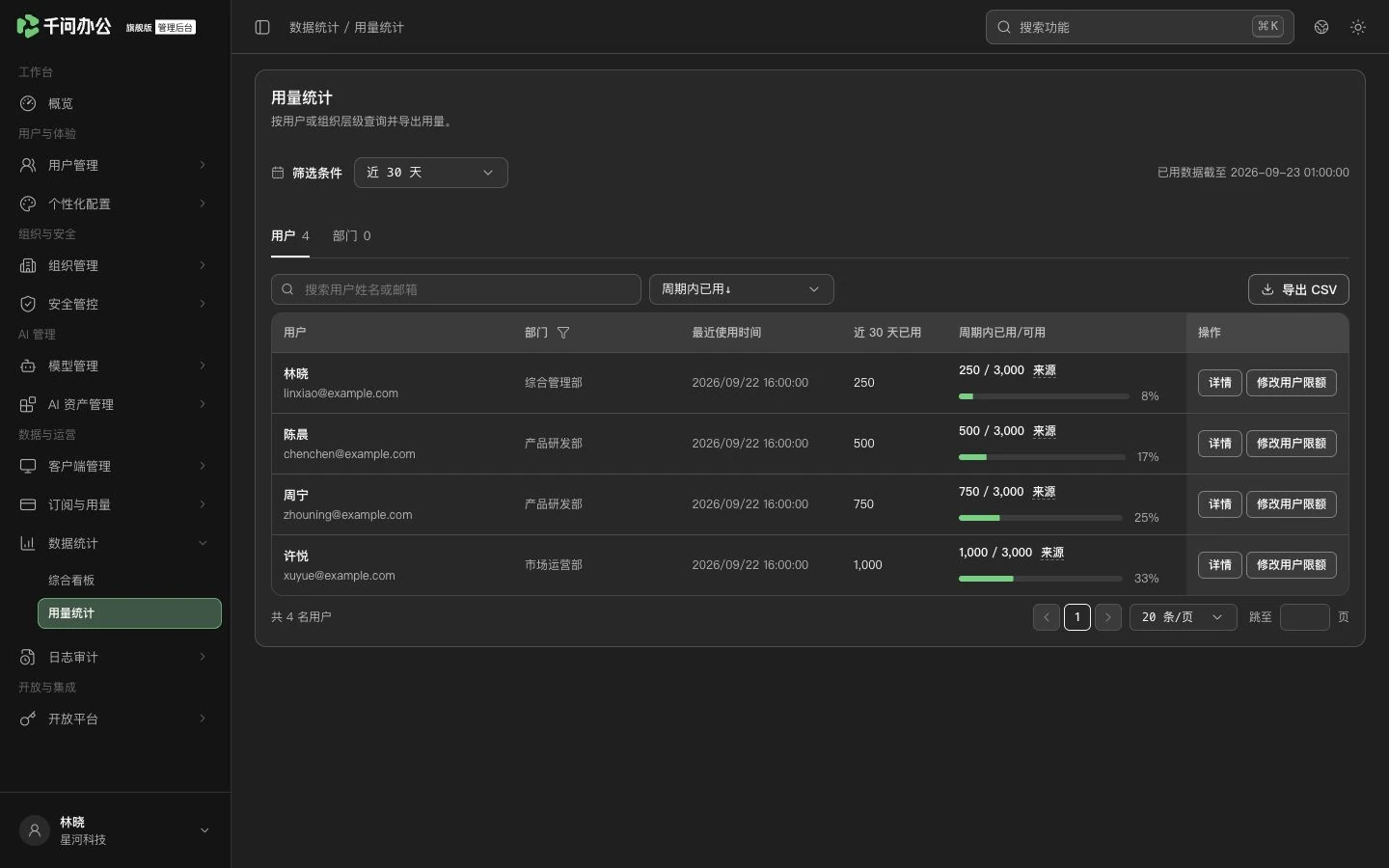1389x868 pixels.
Task: Open the 周期内已用 sort dropdown
Action: 742,289
